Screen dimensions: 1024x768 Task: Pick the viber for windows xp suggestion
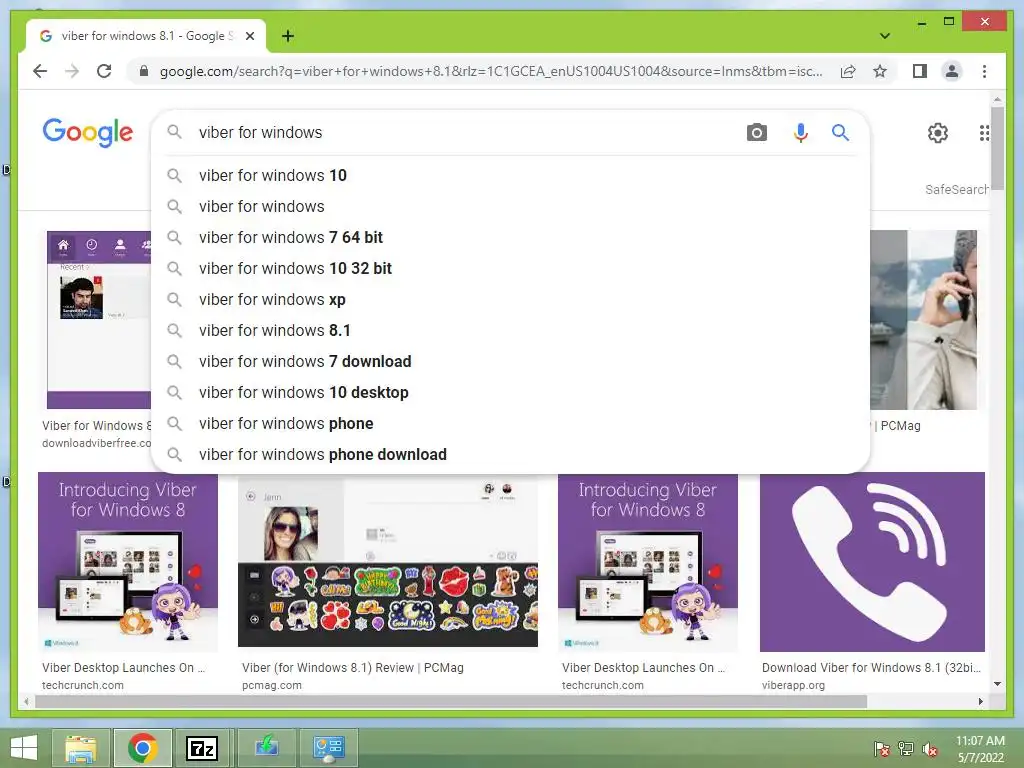tap(510, 299)
